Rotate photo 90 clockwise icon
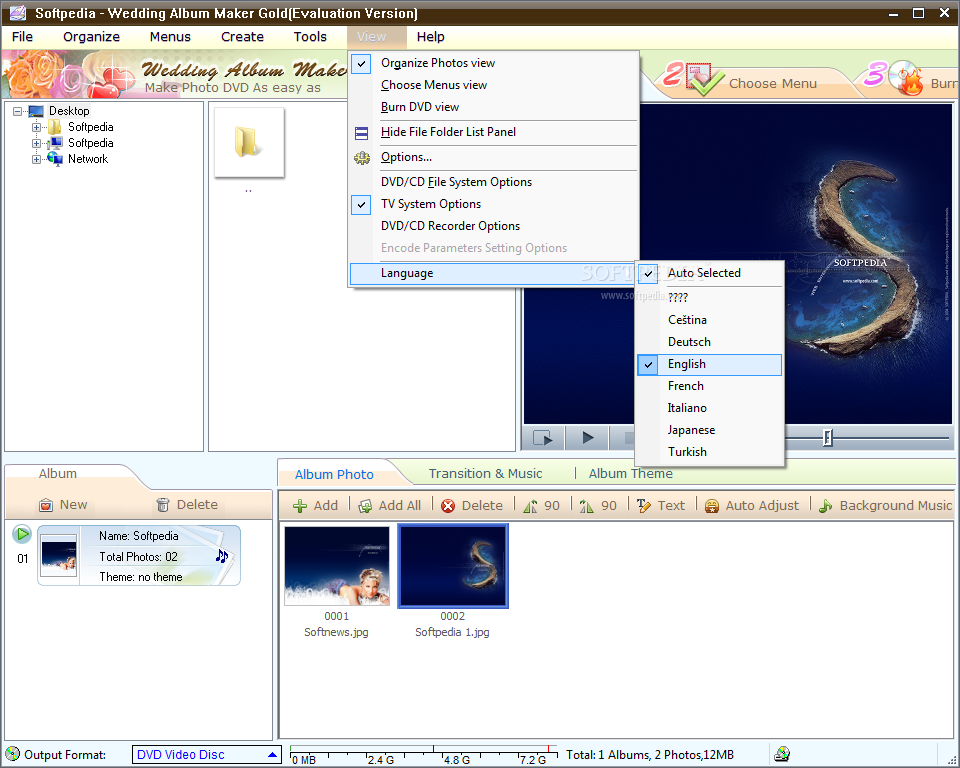The image size is (960, 768). tap(587, 506)
